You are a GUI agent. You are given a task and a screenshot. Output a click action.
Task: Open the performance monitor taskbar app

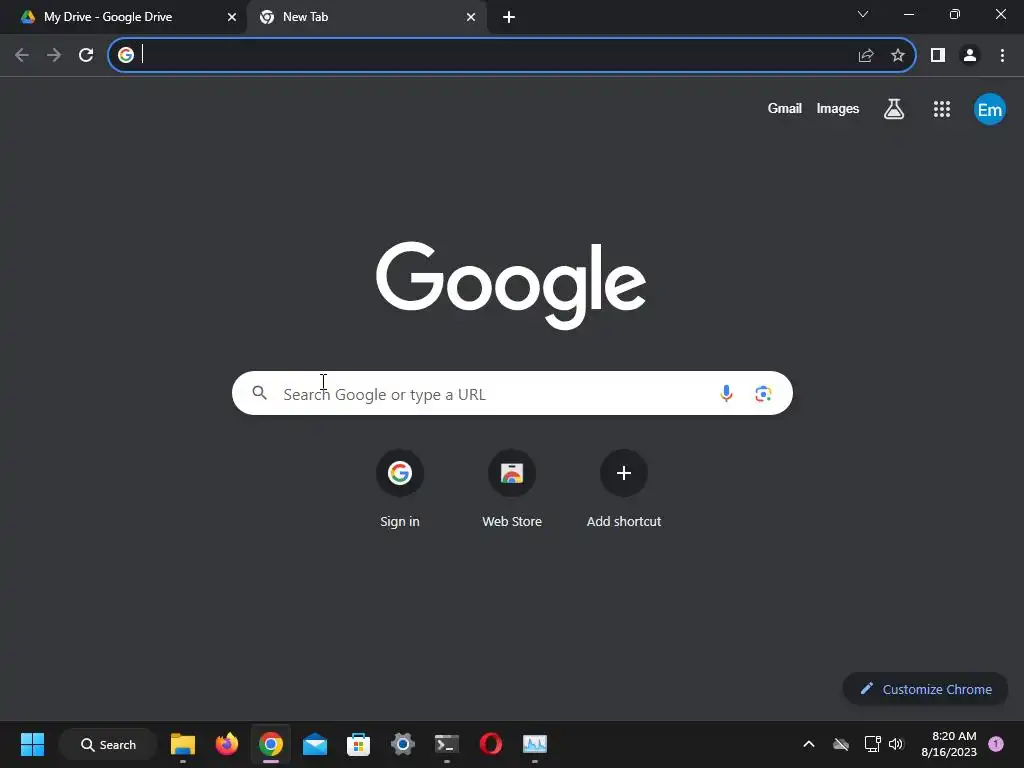click(535, 744)
